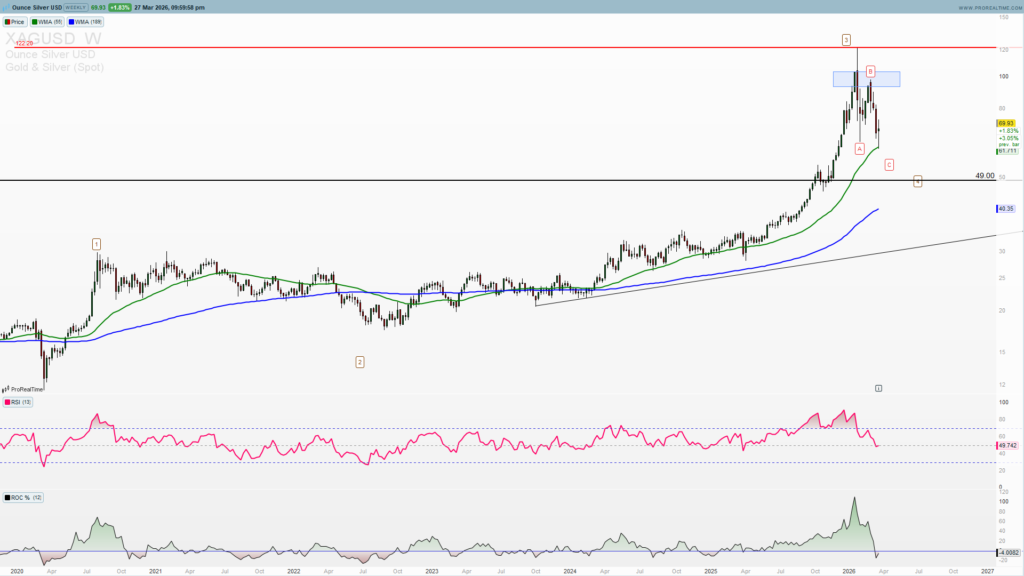Screen dimensions: 1024x576
Task: Click the Elliott wave label 3 marker
Action: pos(844,41)
